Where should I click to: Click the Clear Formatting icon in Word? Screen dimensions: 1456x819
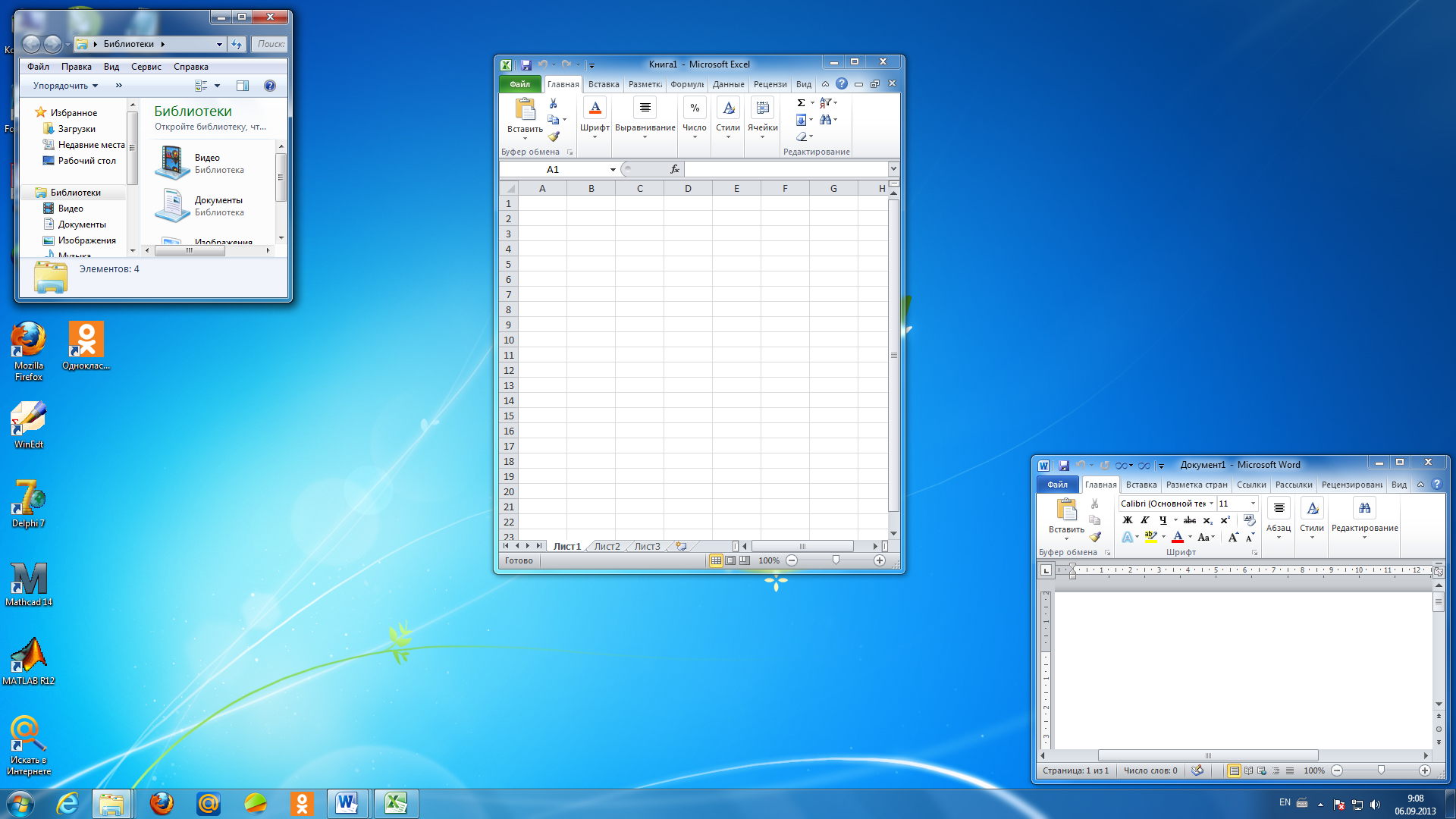pos(1250,520)
